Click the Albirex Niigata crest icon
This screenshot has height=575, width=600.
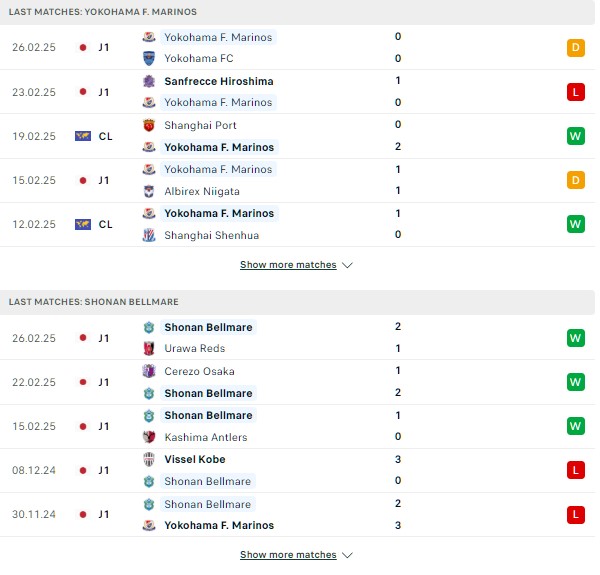click(x=149, y=191)
